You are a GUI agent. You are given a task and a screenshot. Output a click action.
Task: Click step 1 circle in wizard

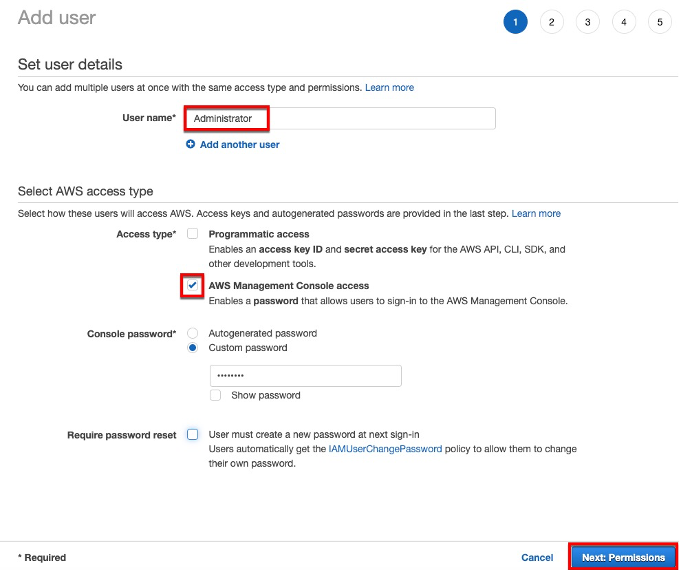[515, 22]
